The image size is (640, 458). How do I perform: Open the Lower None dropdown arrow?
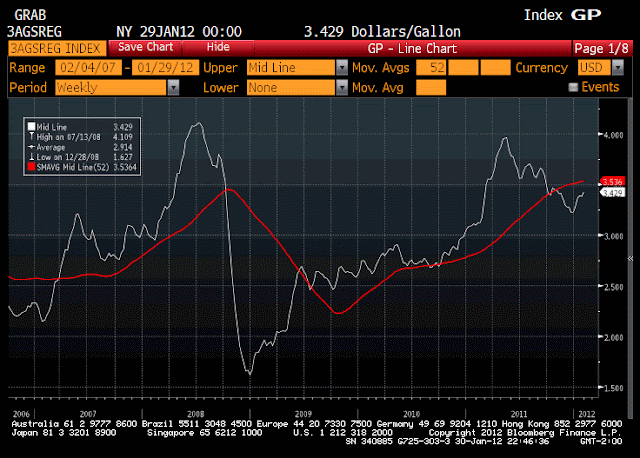click(x=342, y=87)
